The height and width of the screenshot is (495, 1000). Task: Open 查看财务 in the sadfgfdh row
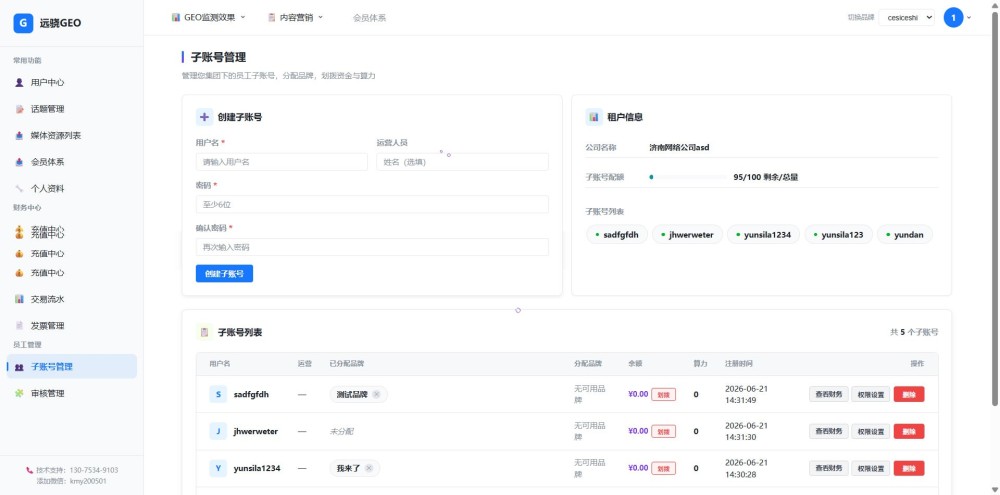click(x=829, y=394)
